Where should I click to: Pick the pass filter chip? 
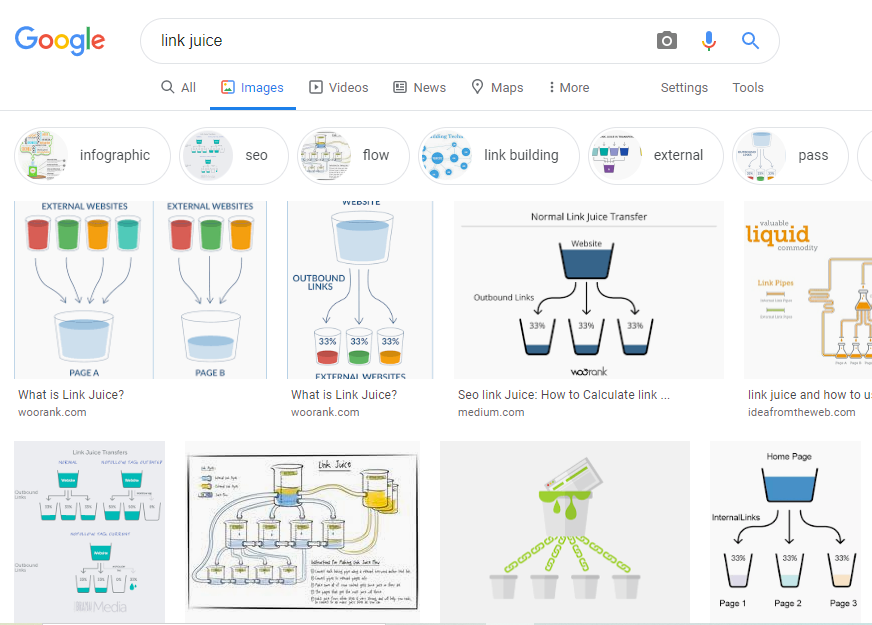(790, 156)
